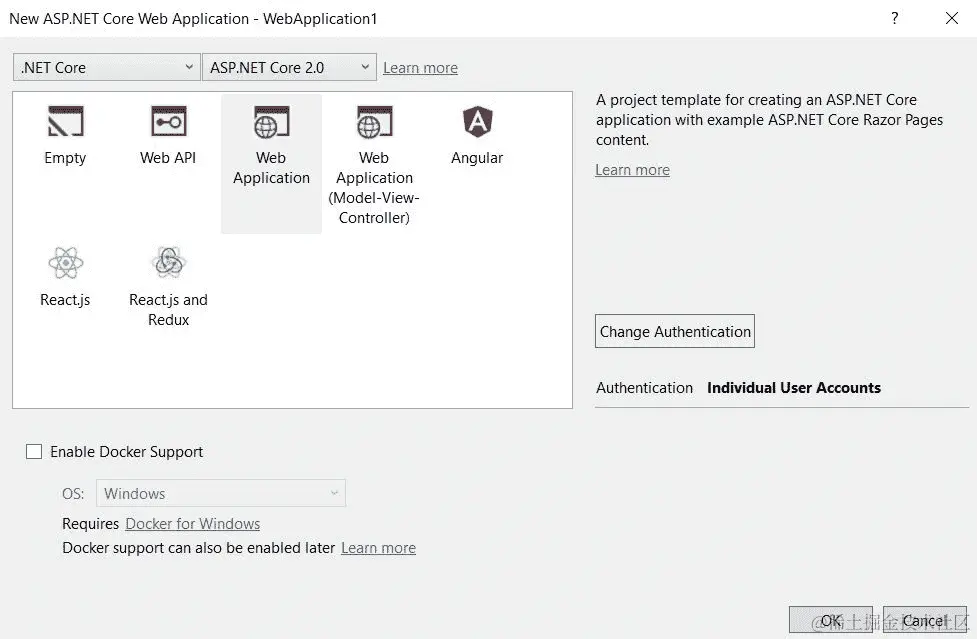Viewport: 977px width, 639px height.
Task: Pick the Web Application template icon
Action: [271, 121]
